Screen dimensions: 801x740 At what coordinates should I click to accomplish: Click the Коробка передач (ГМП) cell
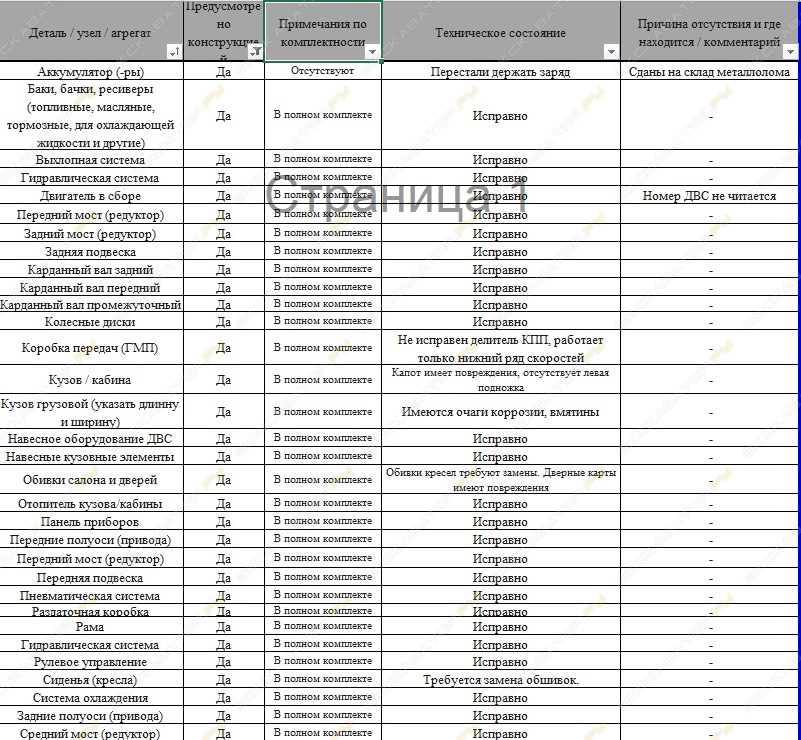click(91, 348)
